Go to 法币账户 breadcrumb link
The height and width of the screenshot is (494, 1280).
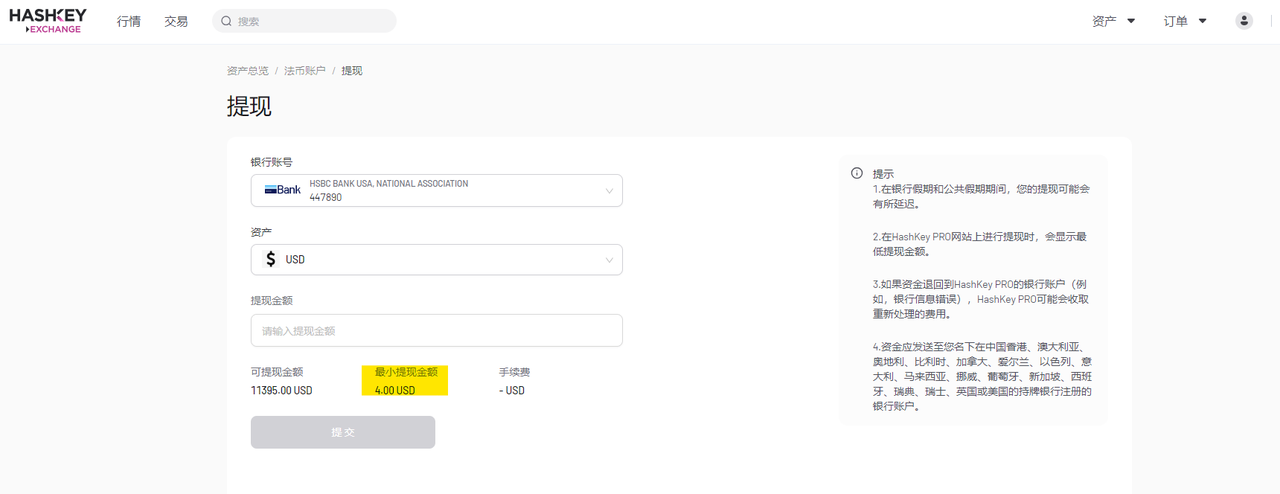pos(305,71)
